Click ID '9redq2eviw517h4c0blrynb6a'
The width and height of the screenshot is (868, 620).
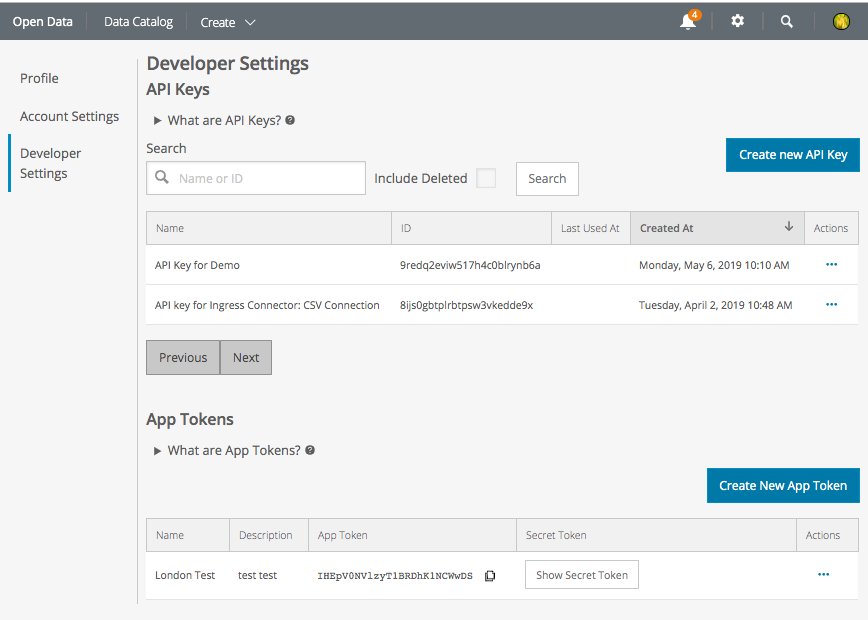(470, 265)
